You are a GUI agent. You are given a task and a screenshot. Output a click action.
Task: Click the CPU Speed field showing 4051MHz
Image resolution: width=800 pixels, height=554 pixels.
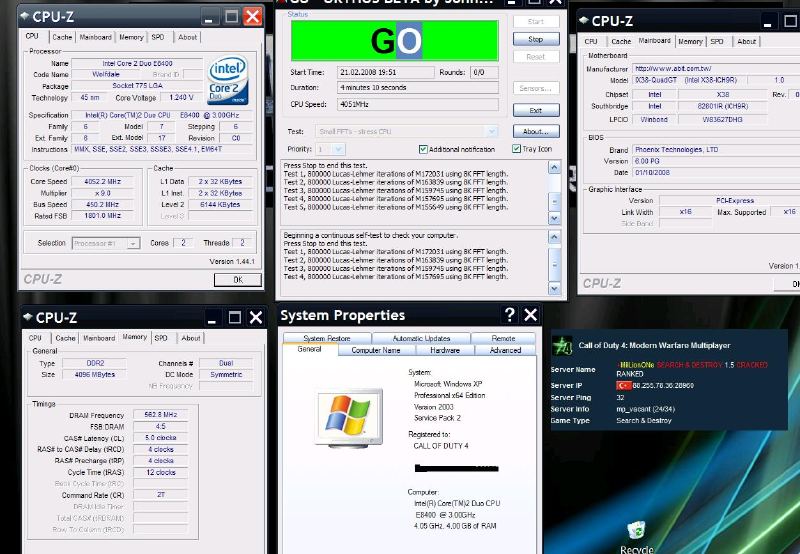[x=418, y=104]
